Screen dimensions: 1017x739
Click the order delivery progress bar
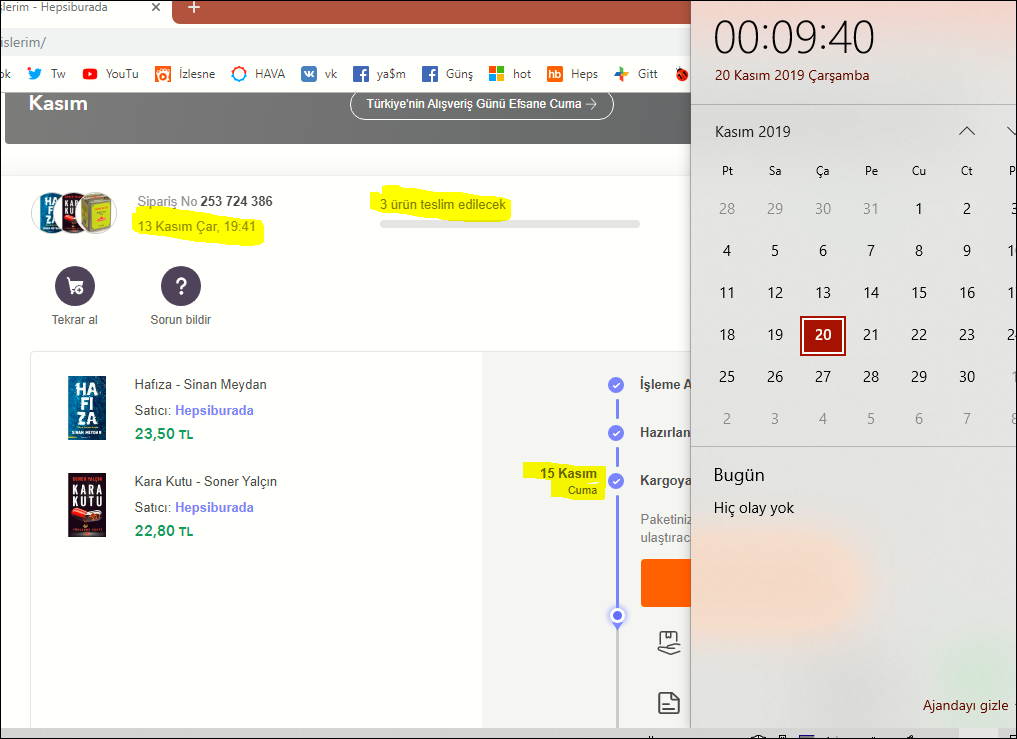510,224
